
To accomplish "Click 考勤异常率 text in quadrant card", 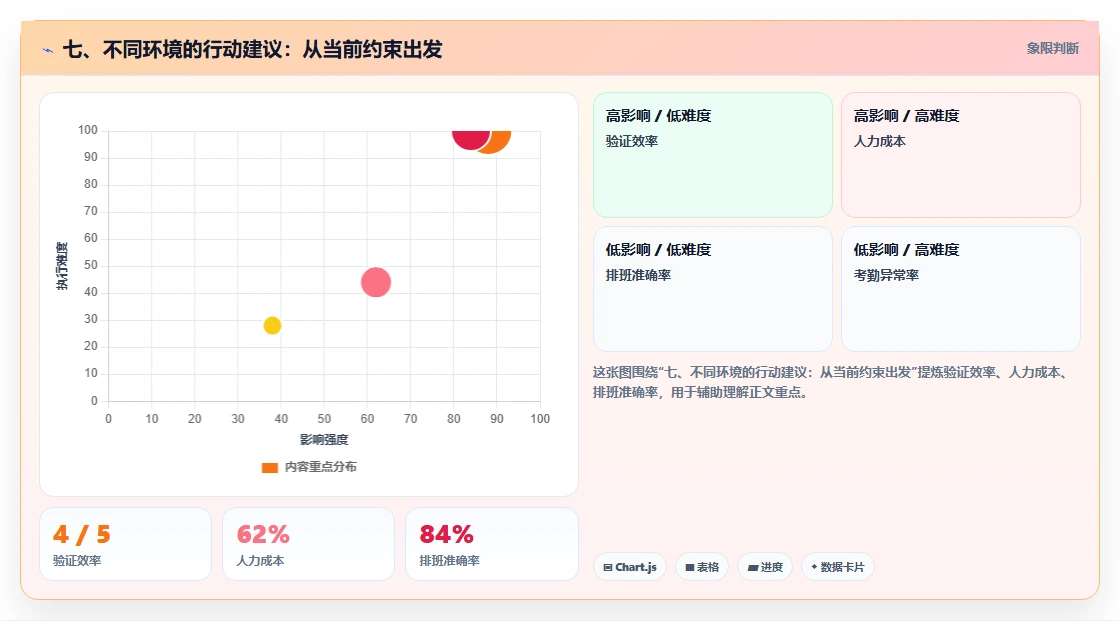I will tap(886, 275).
